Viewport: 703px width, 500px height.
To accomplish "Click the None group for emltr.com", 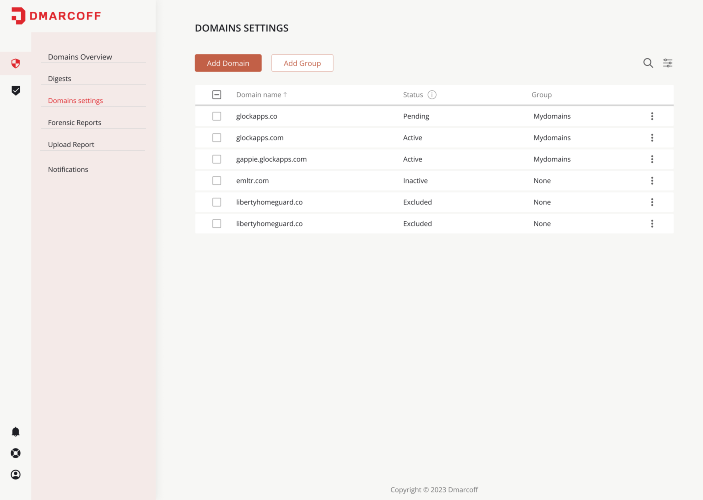I will pos(542,181).
